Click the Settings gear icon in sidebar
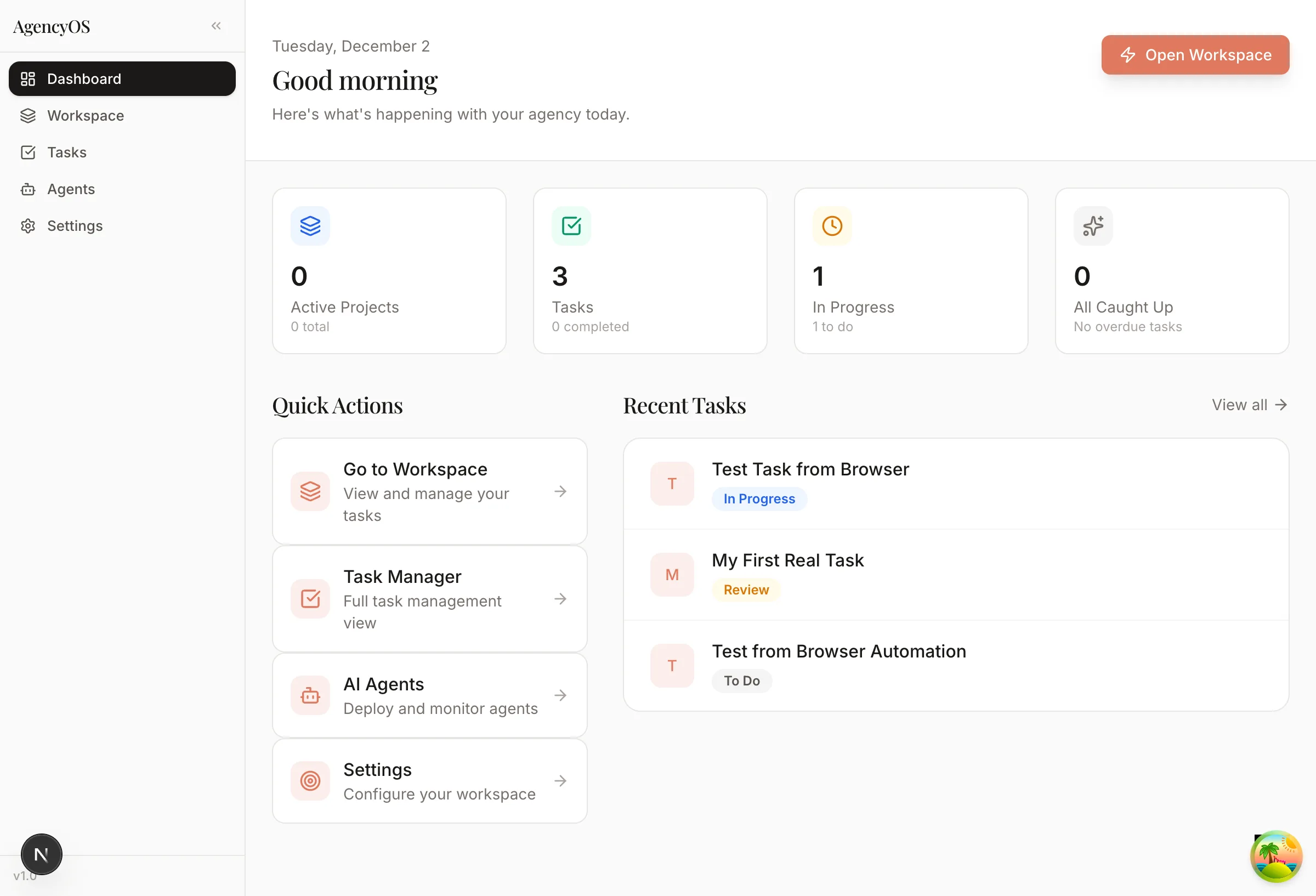Screen dimensions: 1316x896 (29, 225)
